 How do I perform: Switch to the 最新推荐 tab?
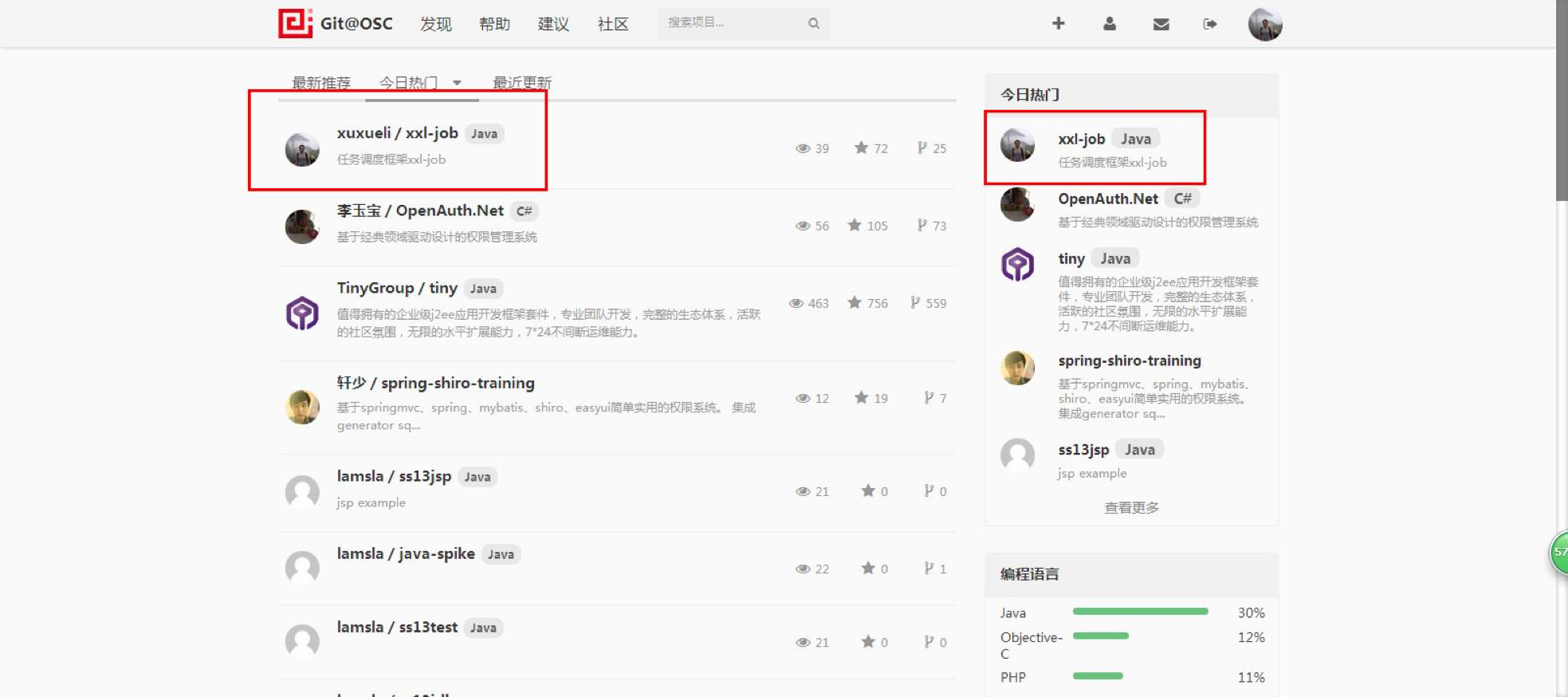point(320,83)
